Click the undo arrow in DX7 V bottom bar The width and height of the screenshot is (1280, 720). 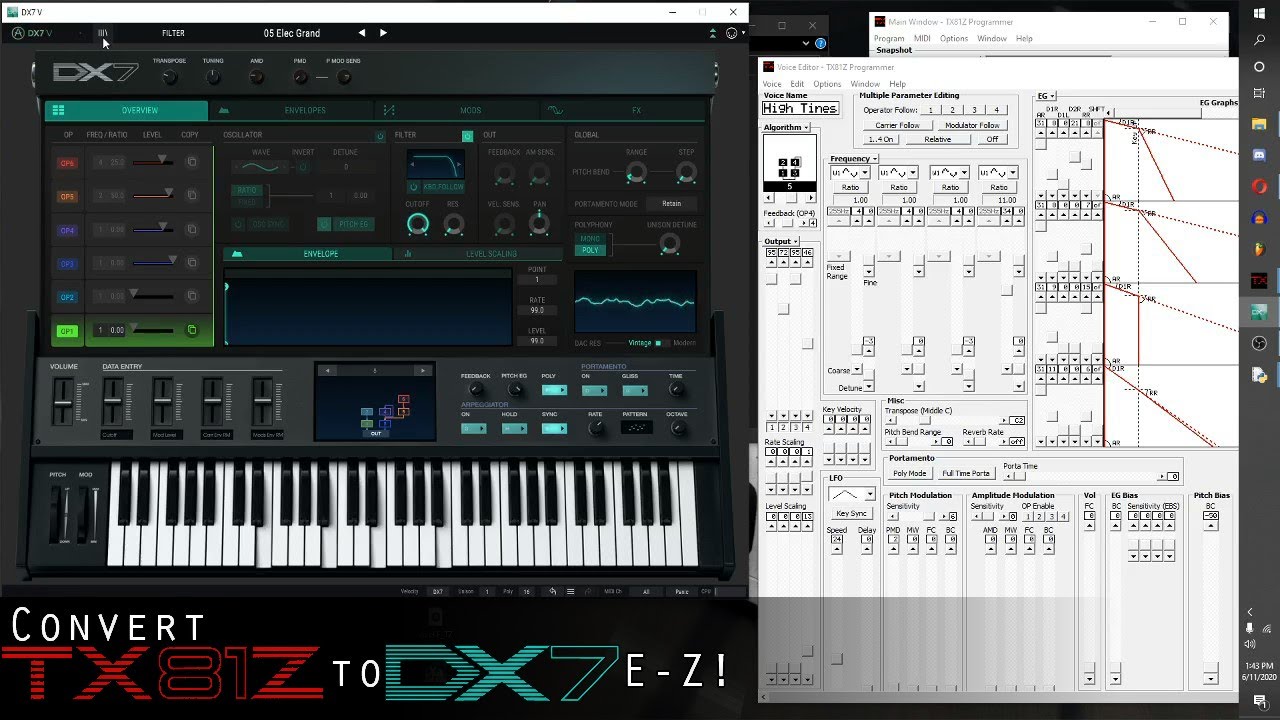pos(553,591)
